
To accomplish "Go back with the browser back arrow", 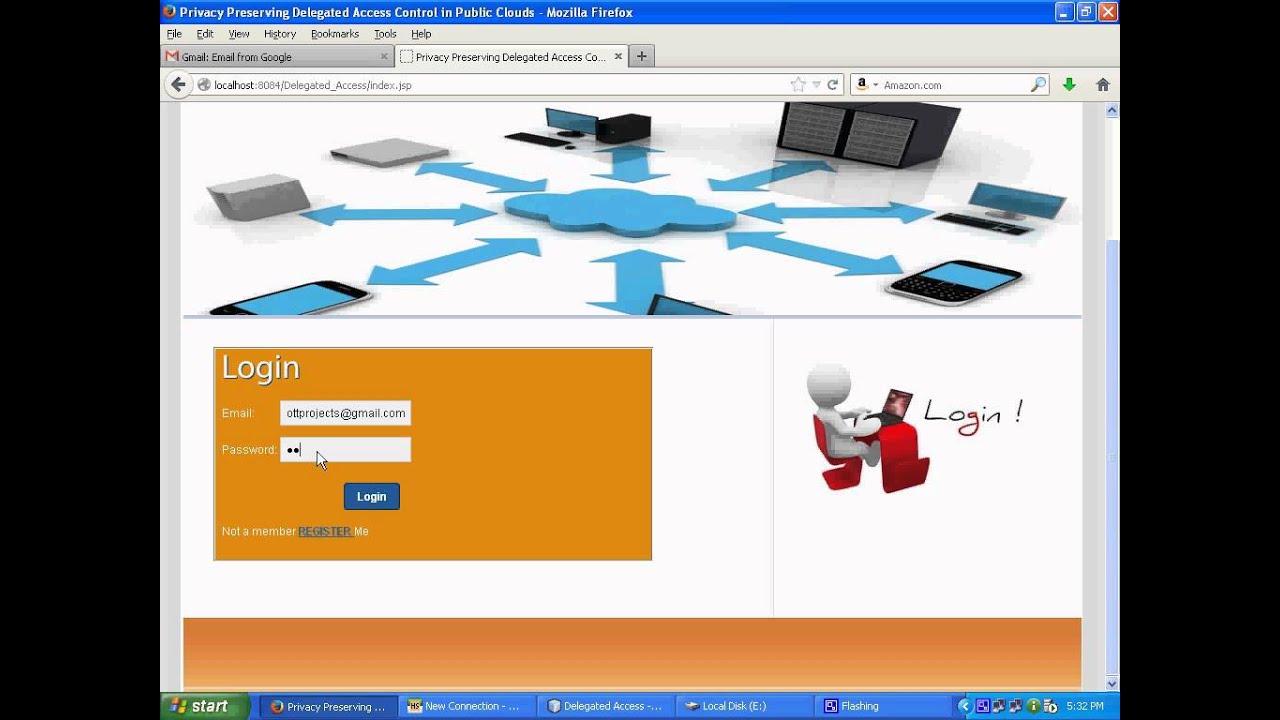I will 178,85.
